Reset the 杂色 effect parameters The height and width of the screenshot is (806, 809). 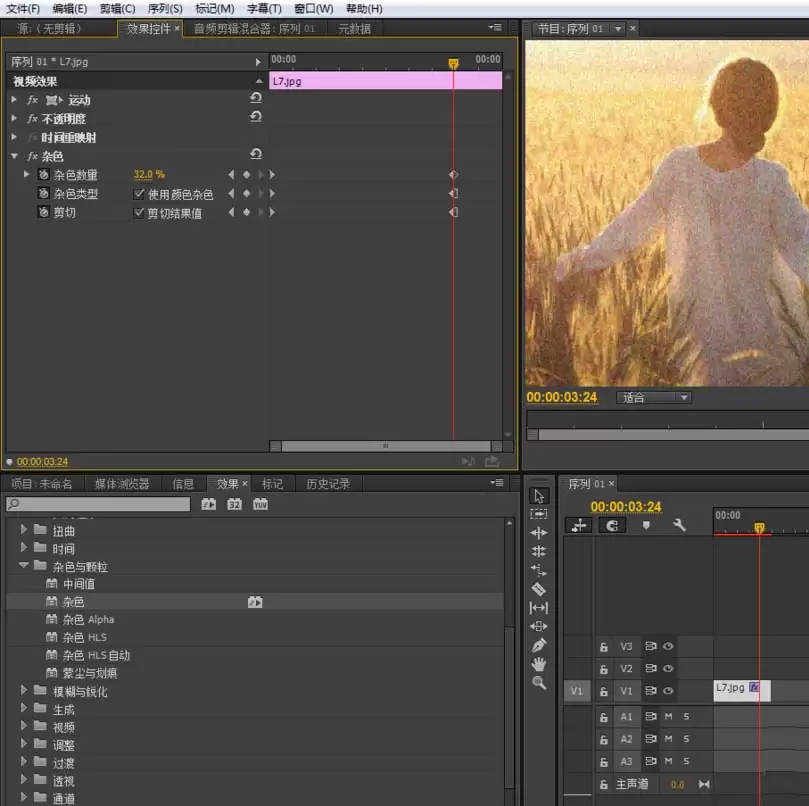point(256,154)
